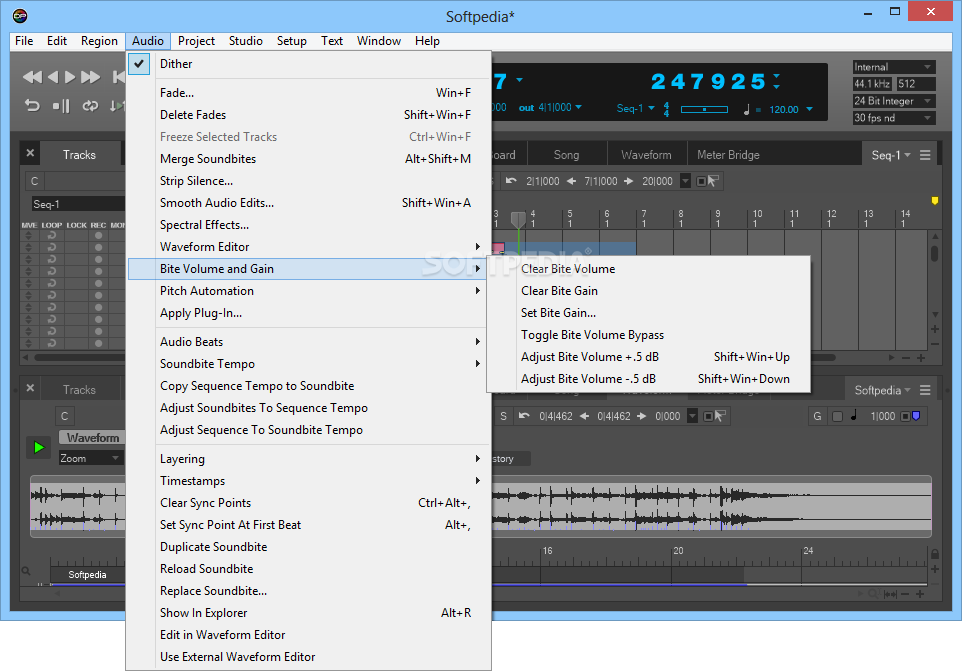Expand the Waveform Editor submenu
Viewport: 962px width, 671px height.
309,247
